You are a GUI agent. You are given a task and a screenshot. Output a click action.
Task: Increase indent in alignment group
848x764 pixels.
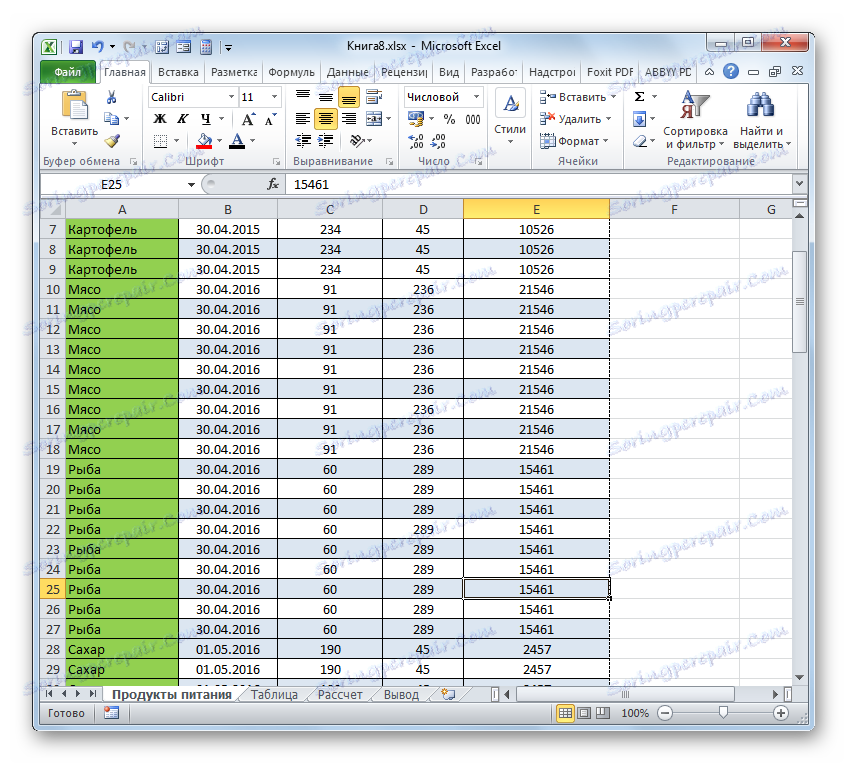coord(326,141)
